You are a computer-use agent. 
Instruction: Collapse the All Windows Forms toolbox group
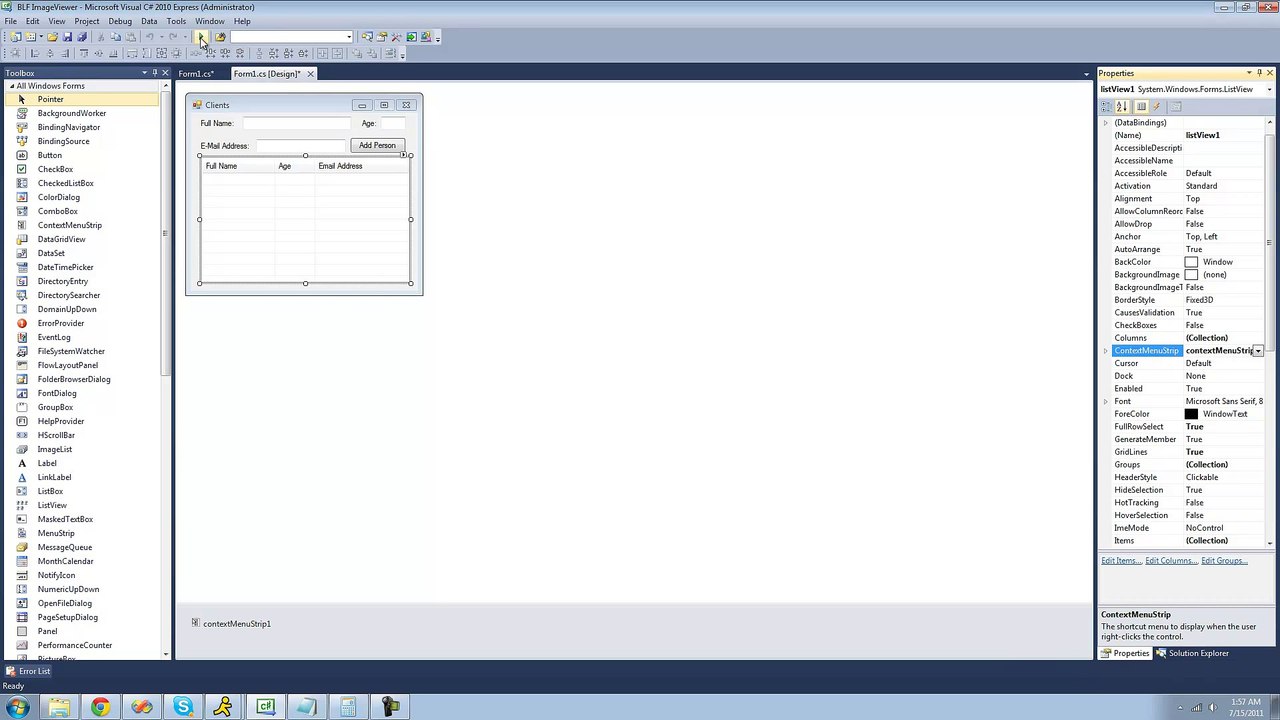pyautogui.click(x=11, y=86)
